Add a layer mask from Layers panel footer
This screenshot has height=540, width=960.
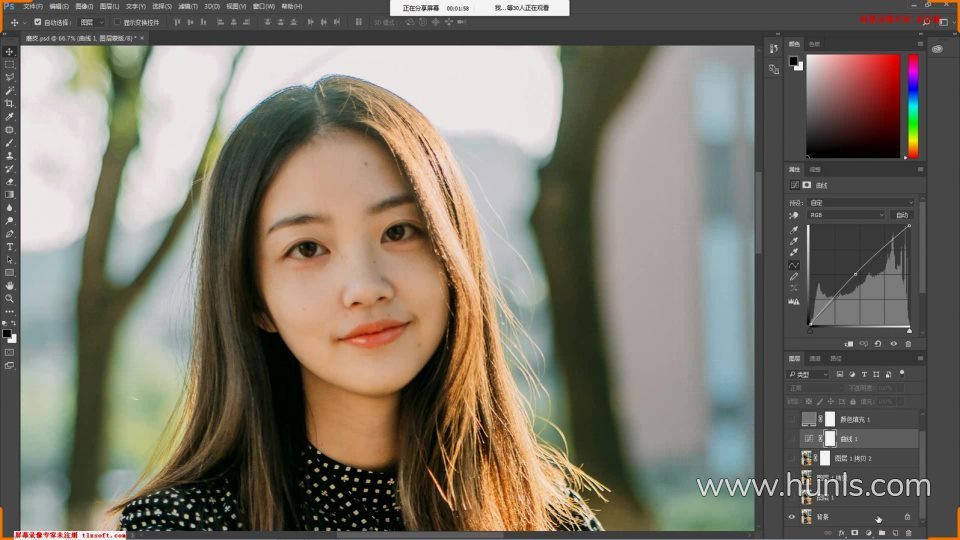click(x=855, y=533)
